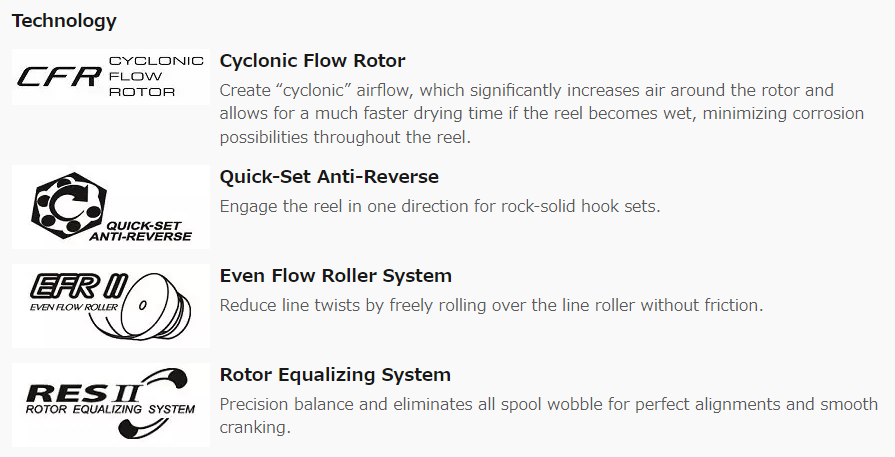Click the Quick-Set Anti-Reverse hexagon bearing icon
The width and height of the screenshot is (895, 457).
pyautogui.click(x=70, y=203)
